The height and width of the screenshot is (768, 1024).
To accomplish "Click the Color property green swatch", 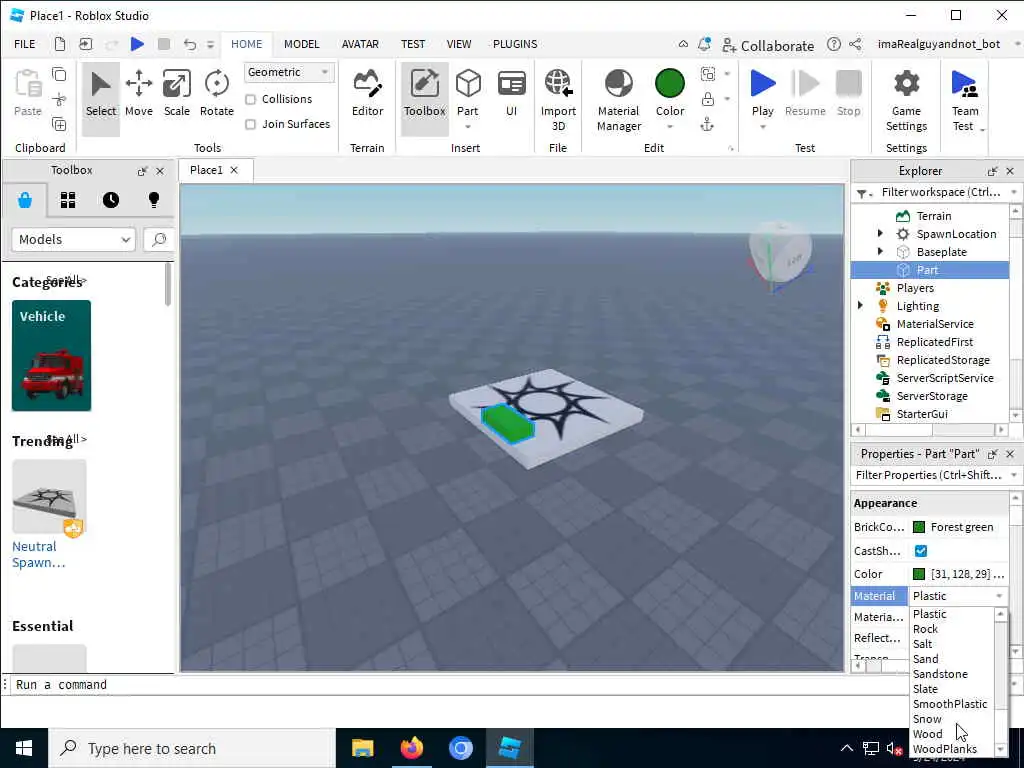I will 919,573.
